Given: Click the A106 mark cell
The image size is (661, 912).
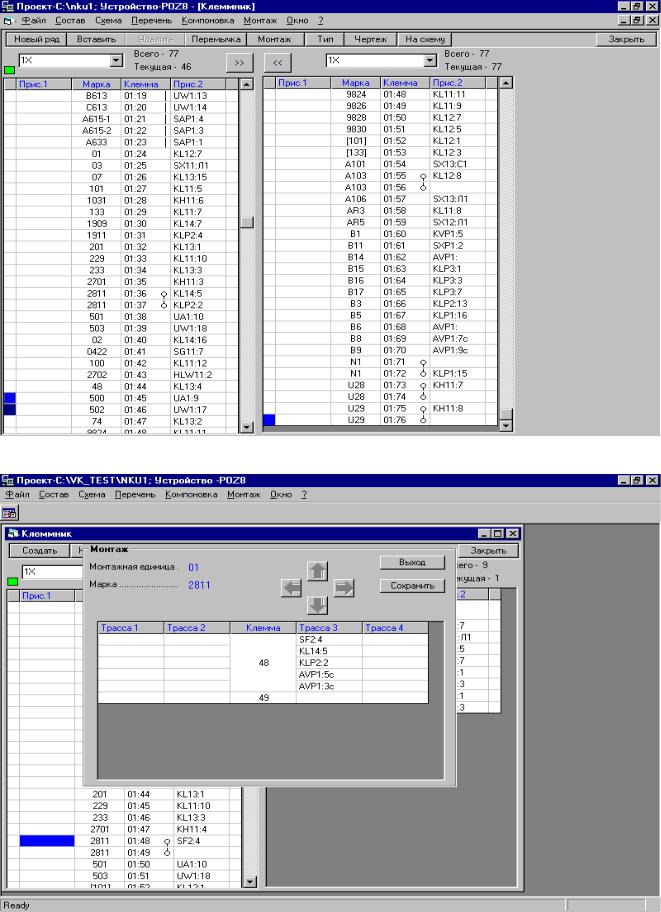Looking at the screenshot, I should 356,199.
